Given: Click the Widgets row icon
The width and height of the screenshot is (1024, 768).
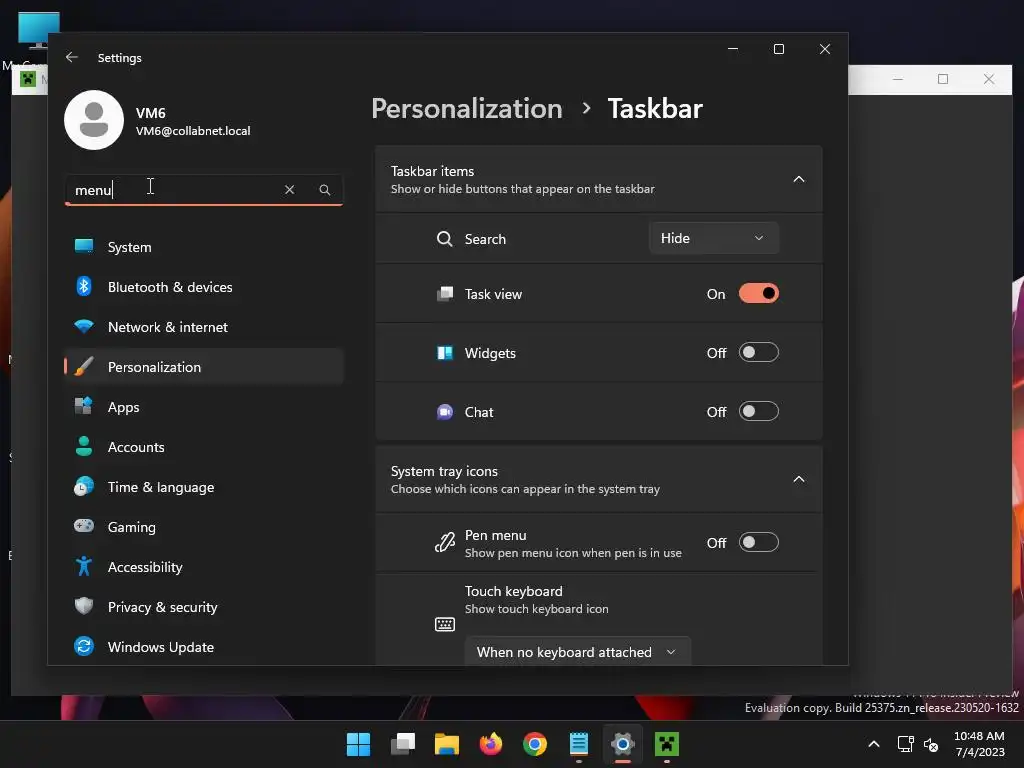Looking at the screenshot, I should click(445, 353).
